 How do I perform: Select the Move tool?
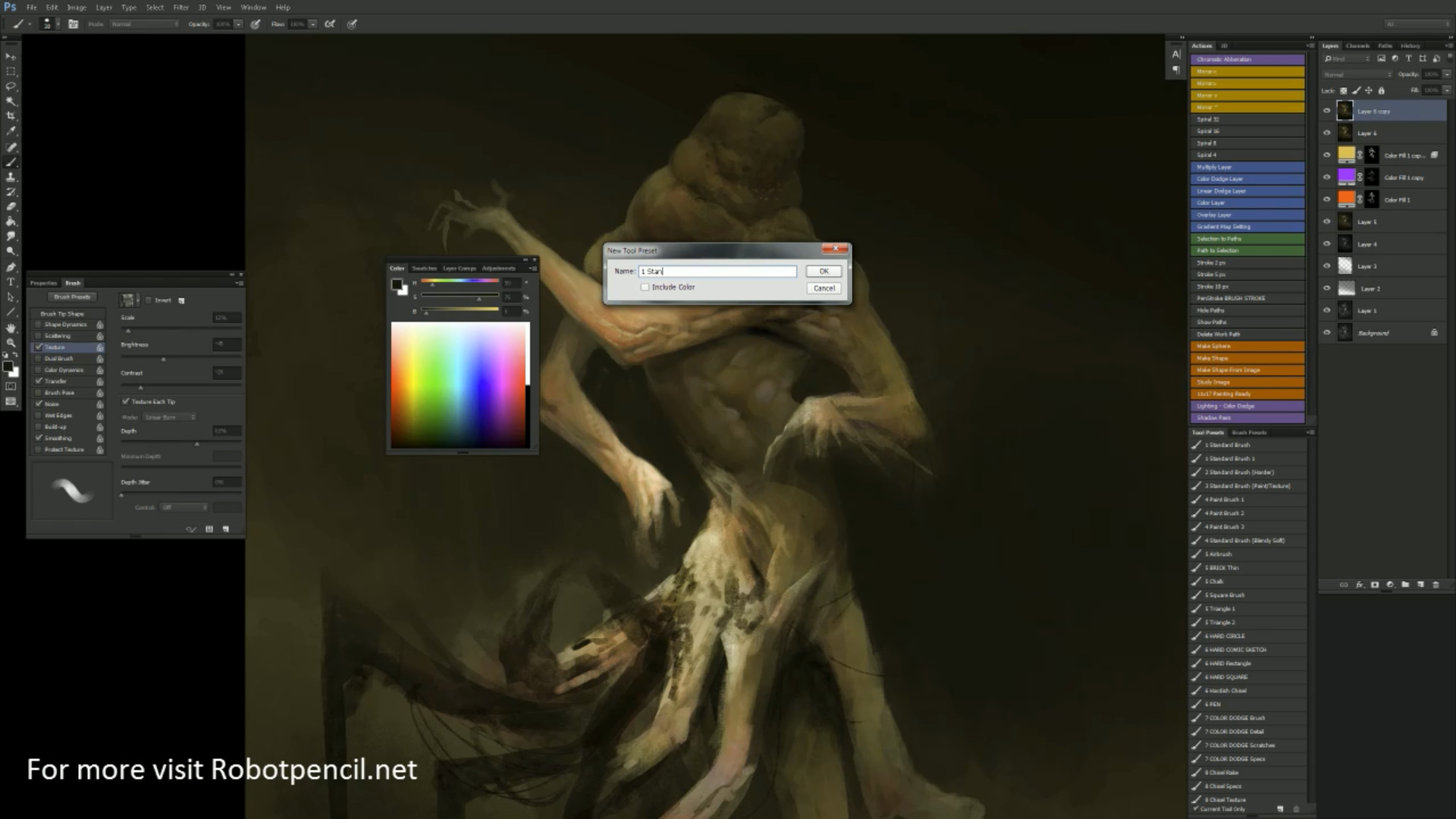[x=11, y=57]
